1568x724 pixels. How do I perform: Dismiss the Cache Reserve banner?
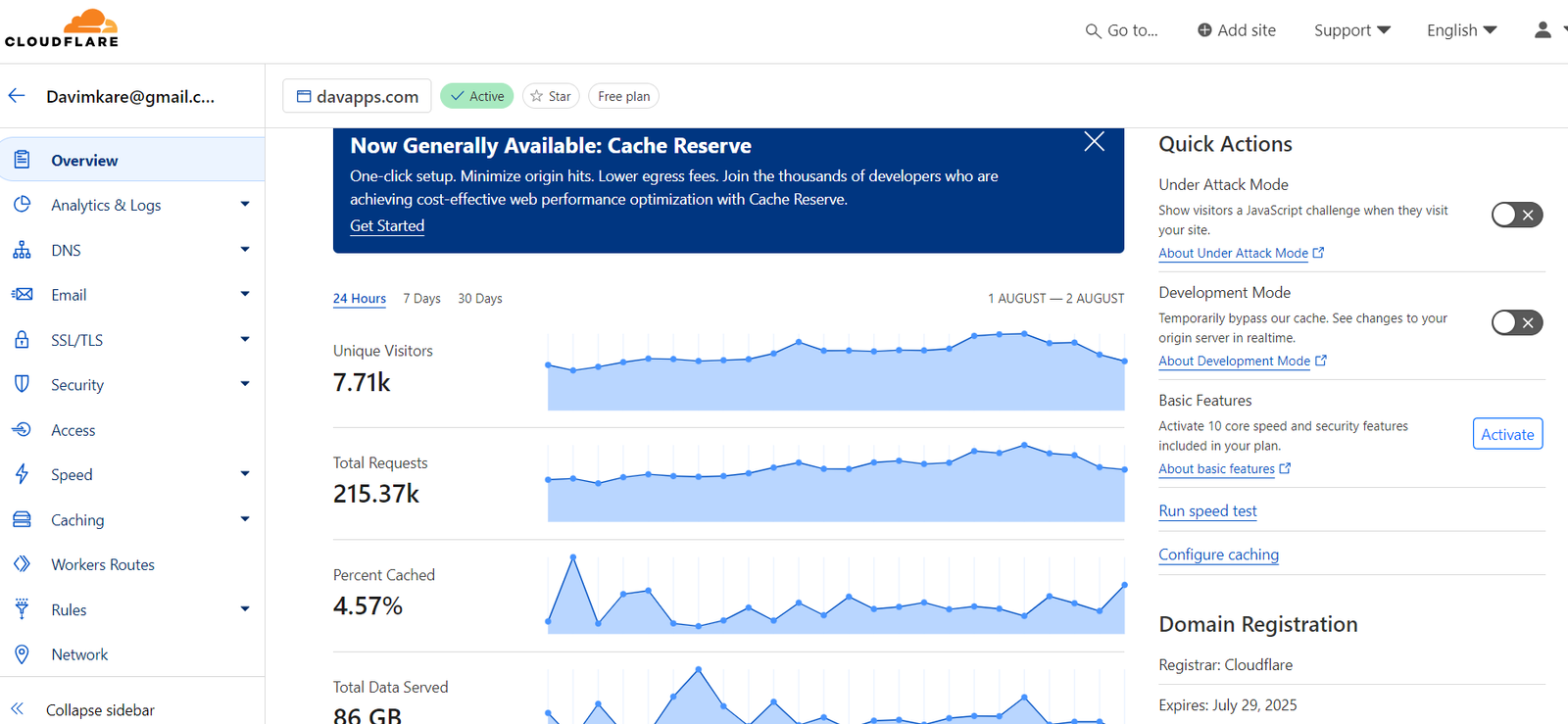(x=1095, y=142)
